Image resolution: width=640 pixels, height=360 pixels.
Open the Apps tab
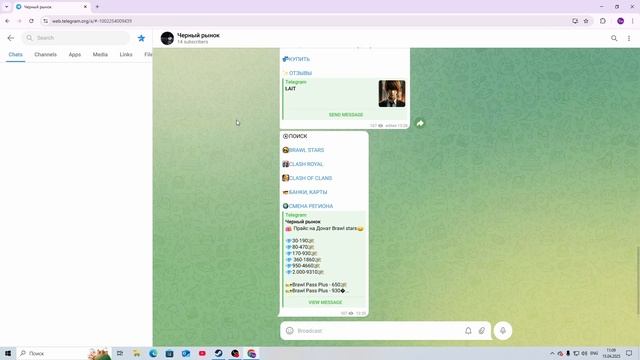[75, 54]
